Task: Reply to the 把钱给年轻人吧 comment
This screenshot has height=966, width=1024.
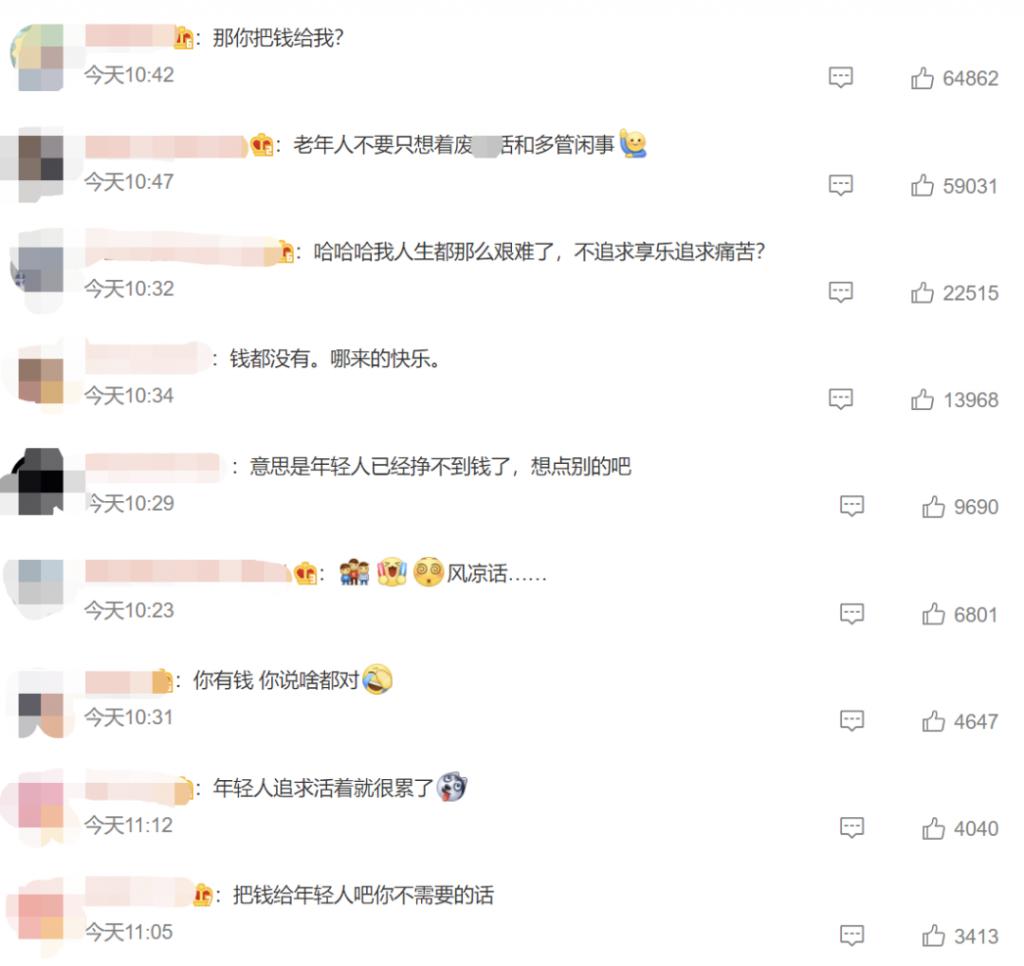Action: point(852,935)
